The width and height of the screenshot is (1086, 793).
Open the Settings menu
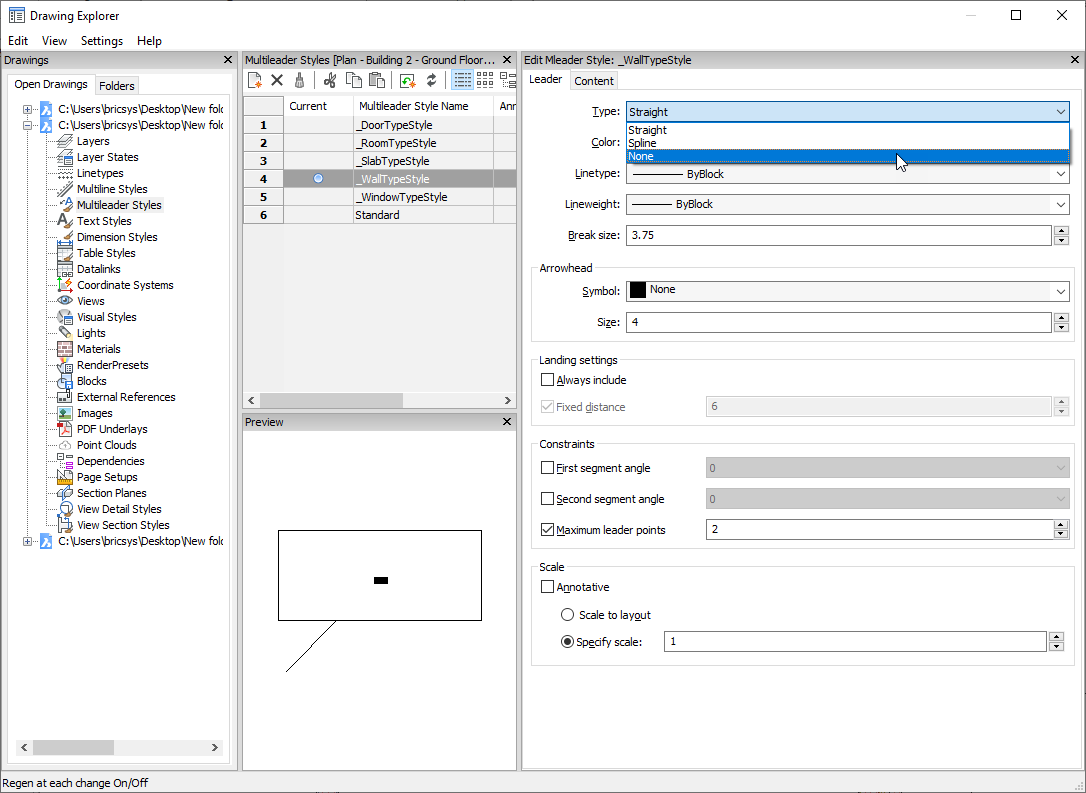tap(101, 41)
